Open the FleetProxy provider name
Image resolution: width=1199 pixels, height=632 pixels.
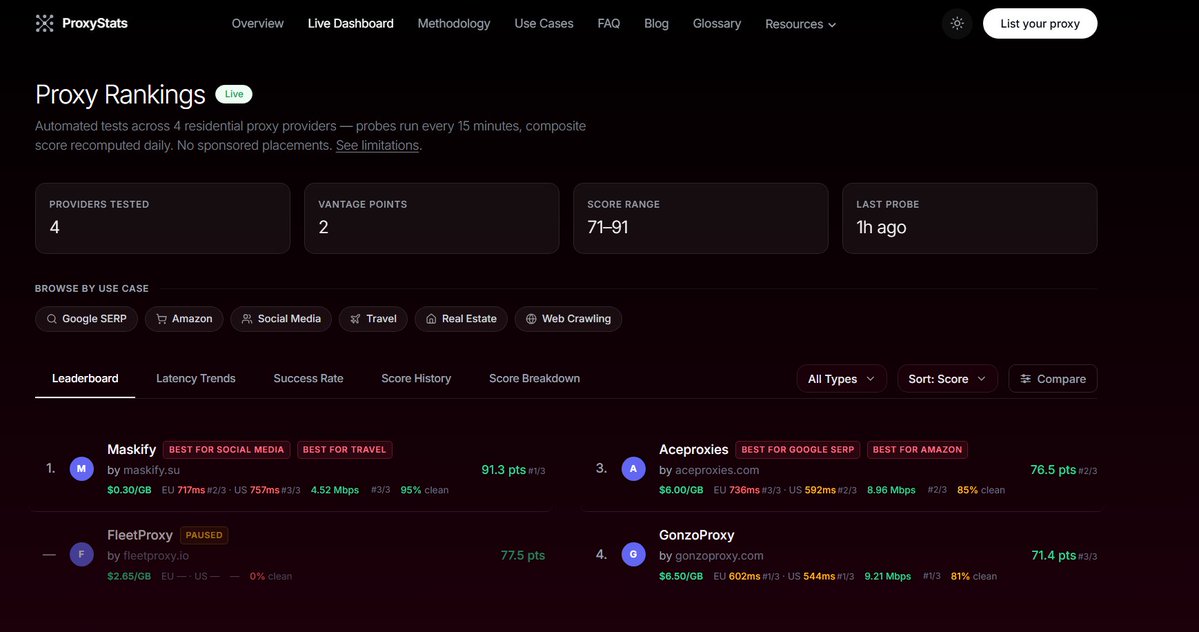coord(140,535)
